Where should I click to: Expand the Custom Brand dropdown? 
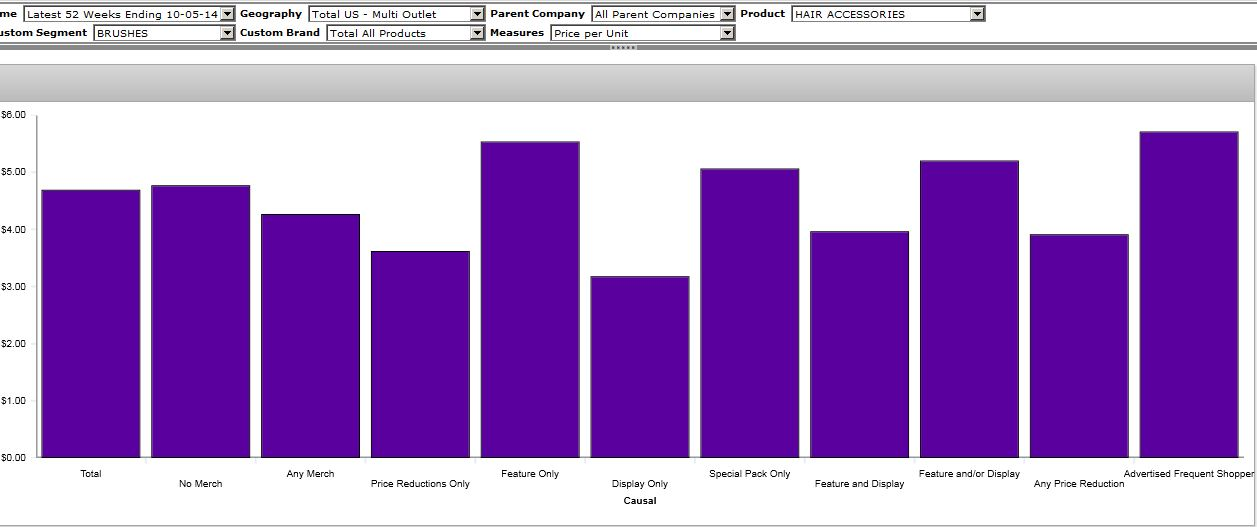[x=477, y=33]
